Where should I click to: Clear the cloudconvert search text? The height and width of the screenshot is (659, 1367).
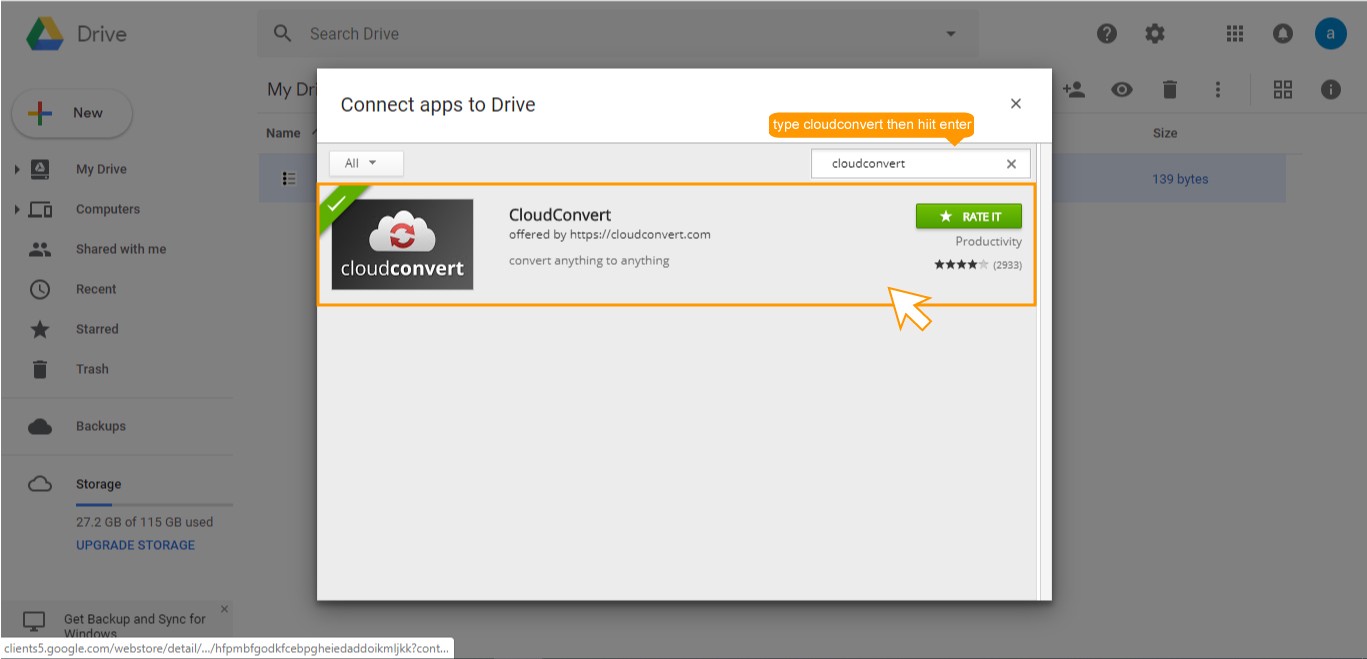(x=1011, y=164)
